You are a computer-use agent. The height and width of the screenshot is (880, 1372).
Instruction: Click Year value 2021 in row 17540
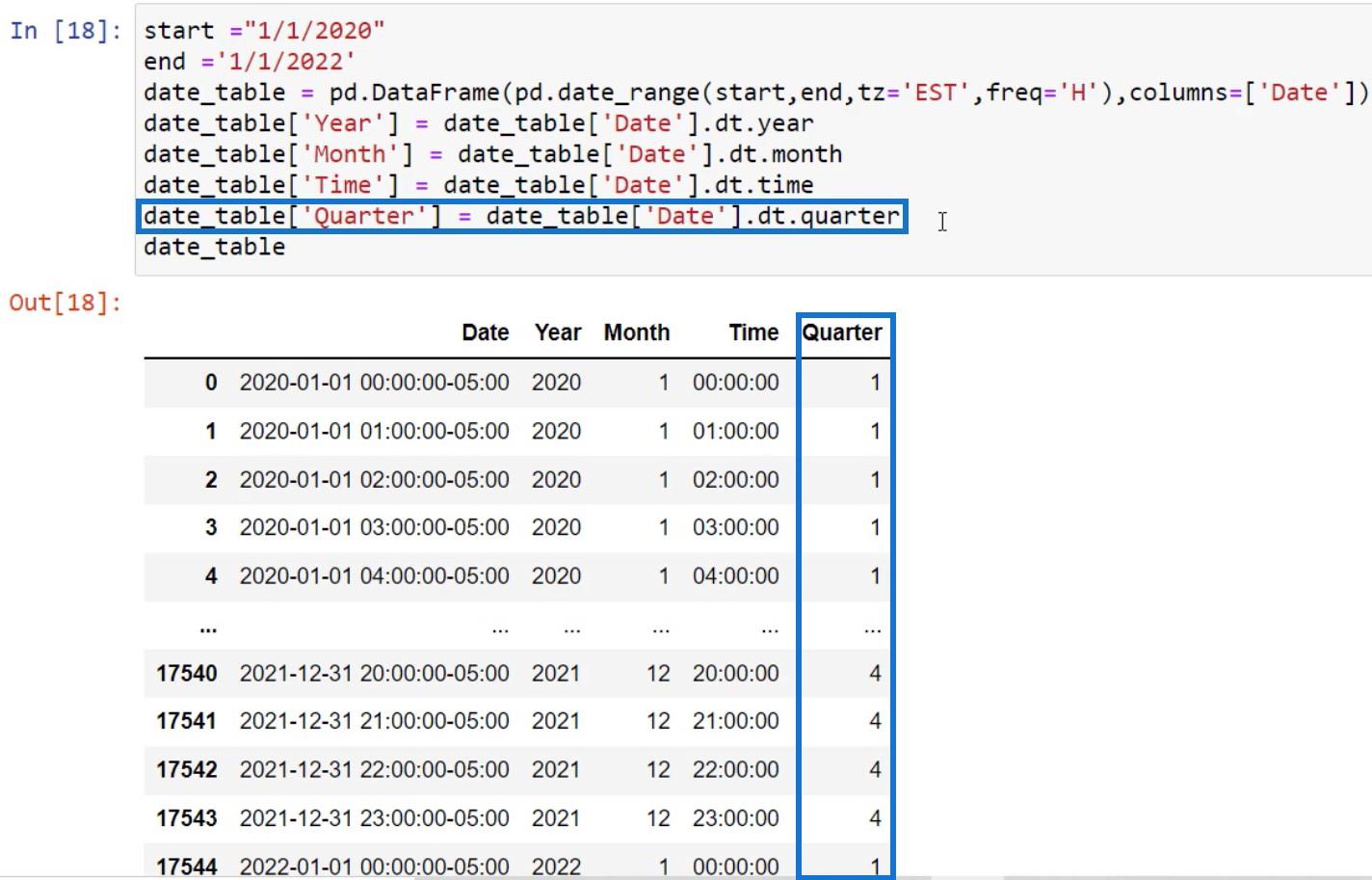(557, 673)
